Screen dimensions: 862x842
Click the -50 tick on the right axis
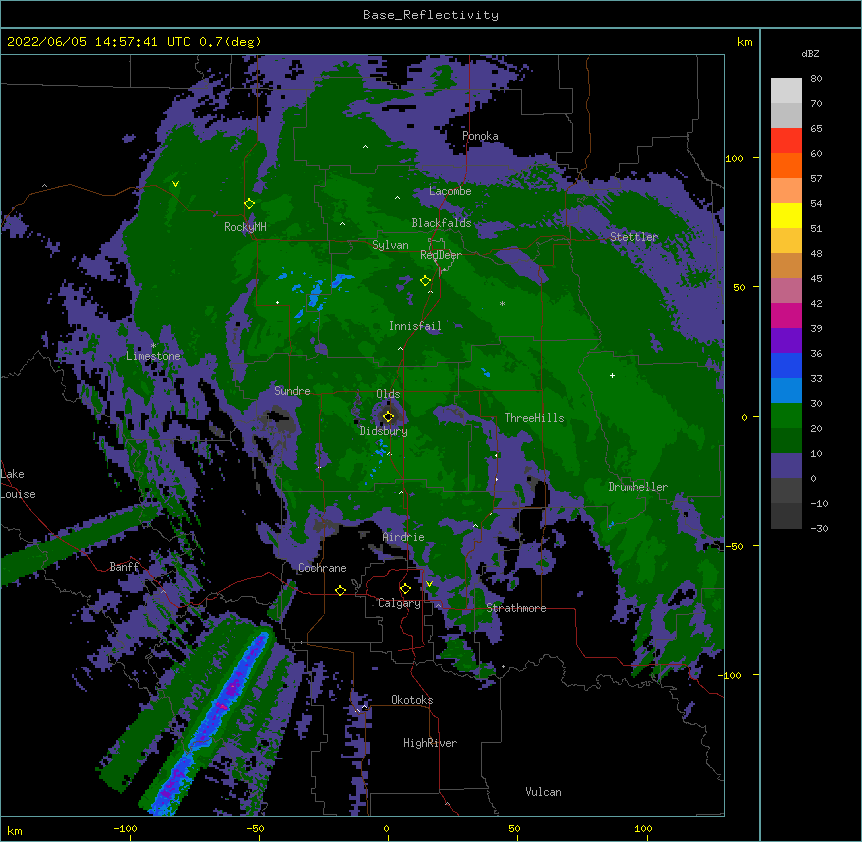[x=734, y=546]
